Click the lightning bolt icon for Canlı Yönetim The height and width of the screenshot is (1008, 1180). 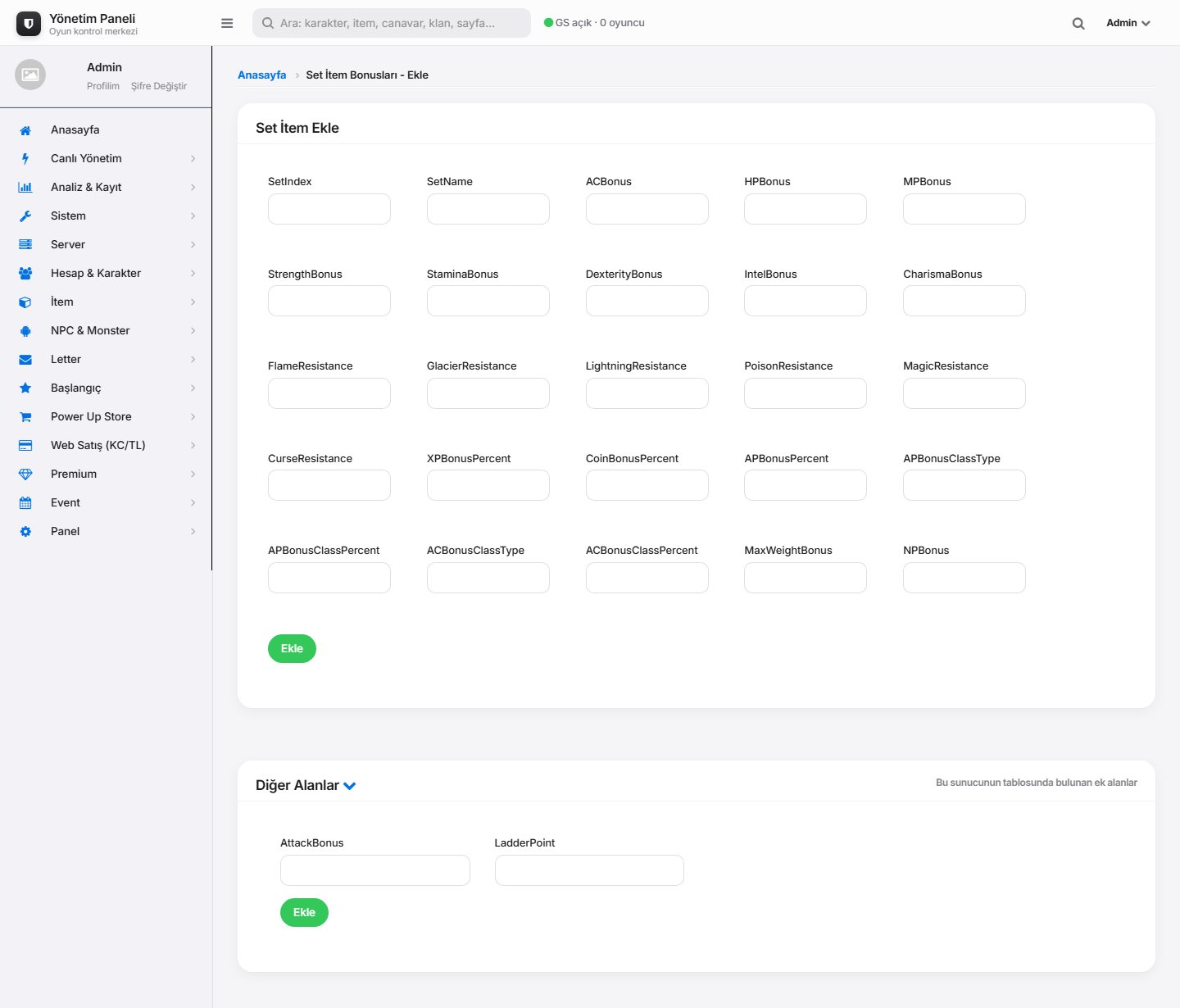tap(25, 159)
